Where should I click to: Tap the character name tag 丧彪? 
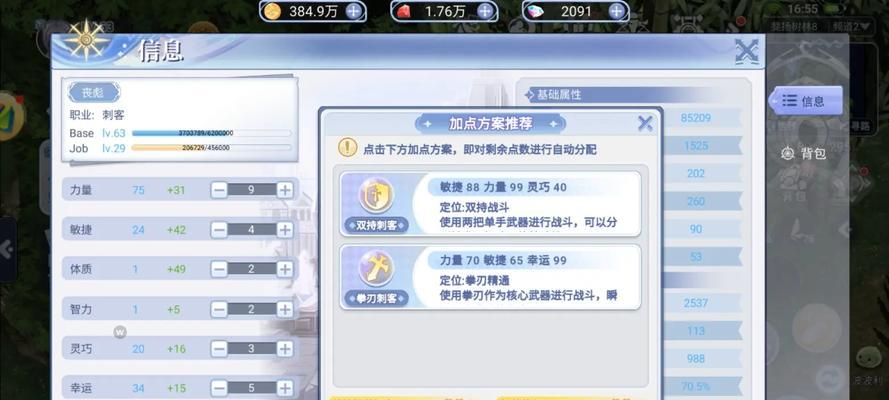coord(94,92)
